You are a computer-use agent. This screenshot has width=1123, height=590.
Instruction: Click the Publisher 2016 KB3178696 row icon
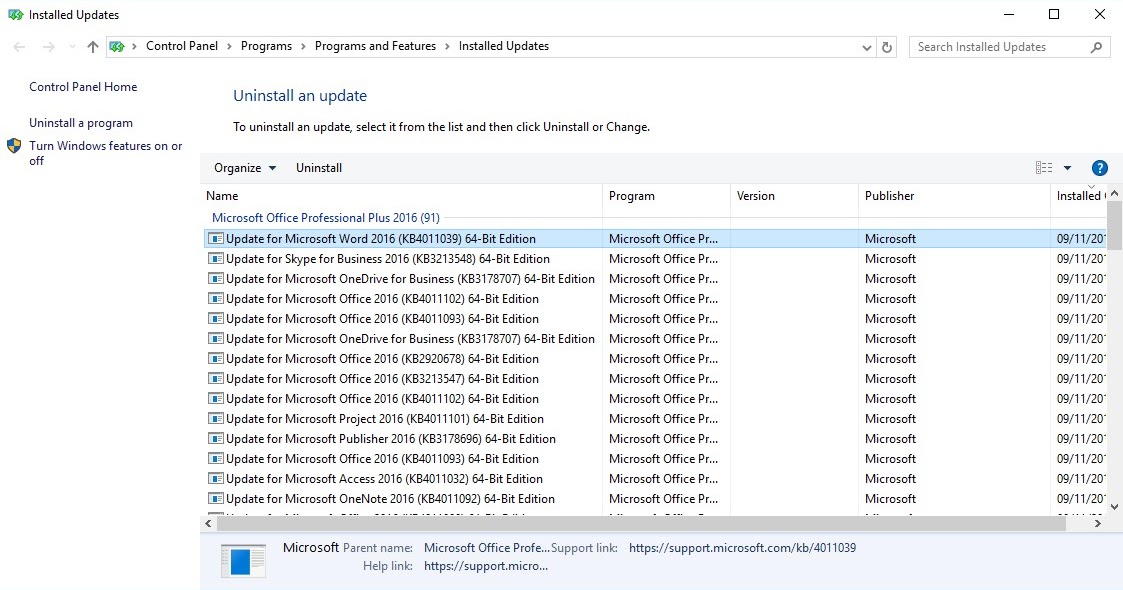coord(216,439)
